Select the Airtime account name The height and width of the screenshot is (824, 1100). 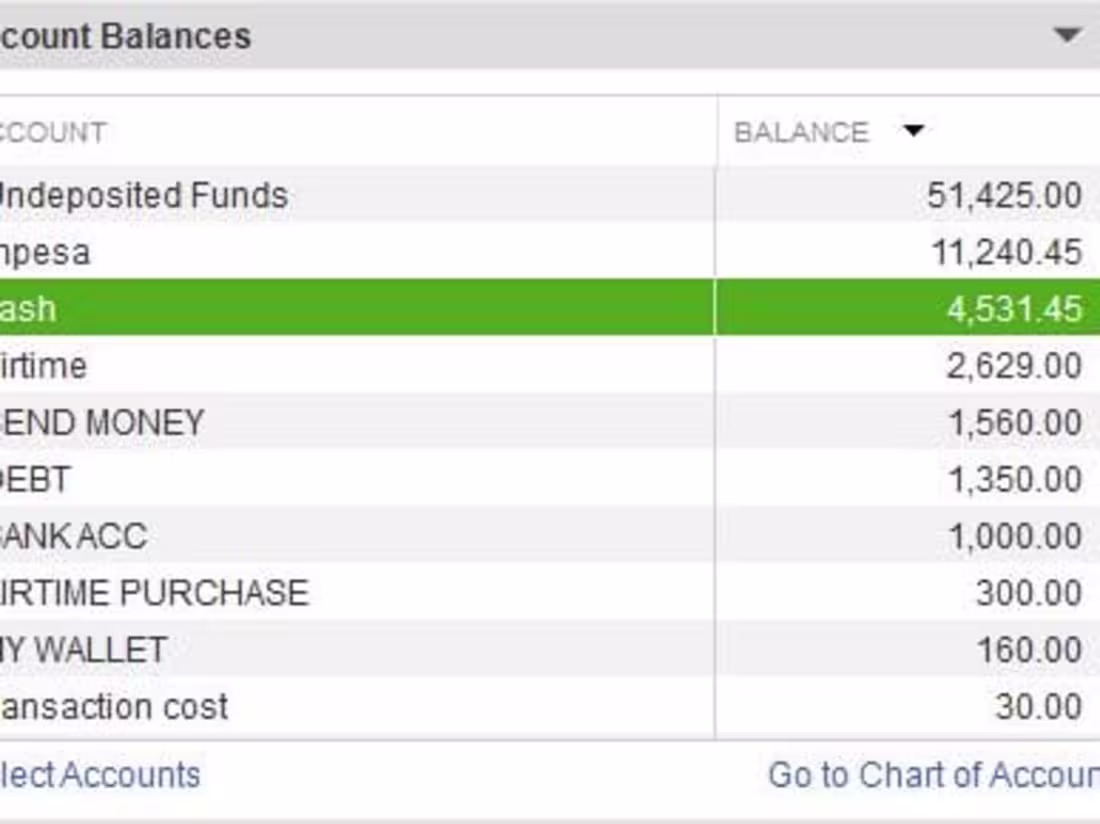43,366
